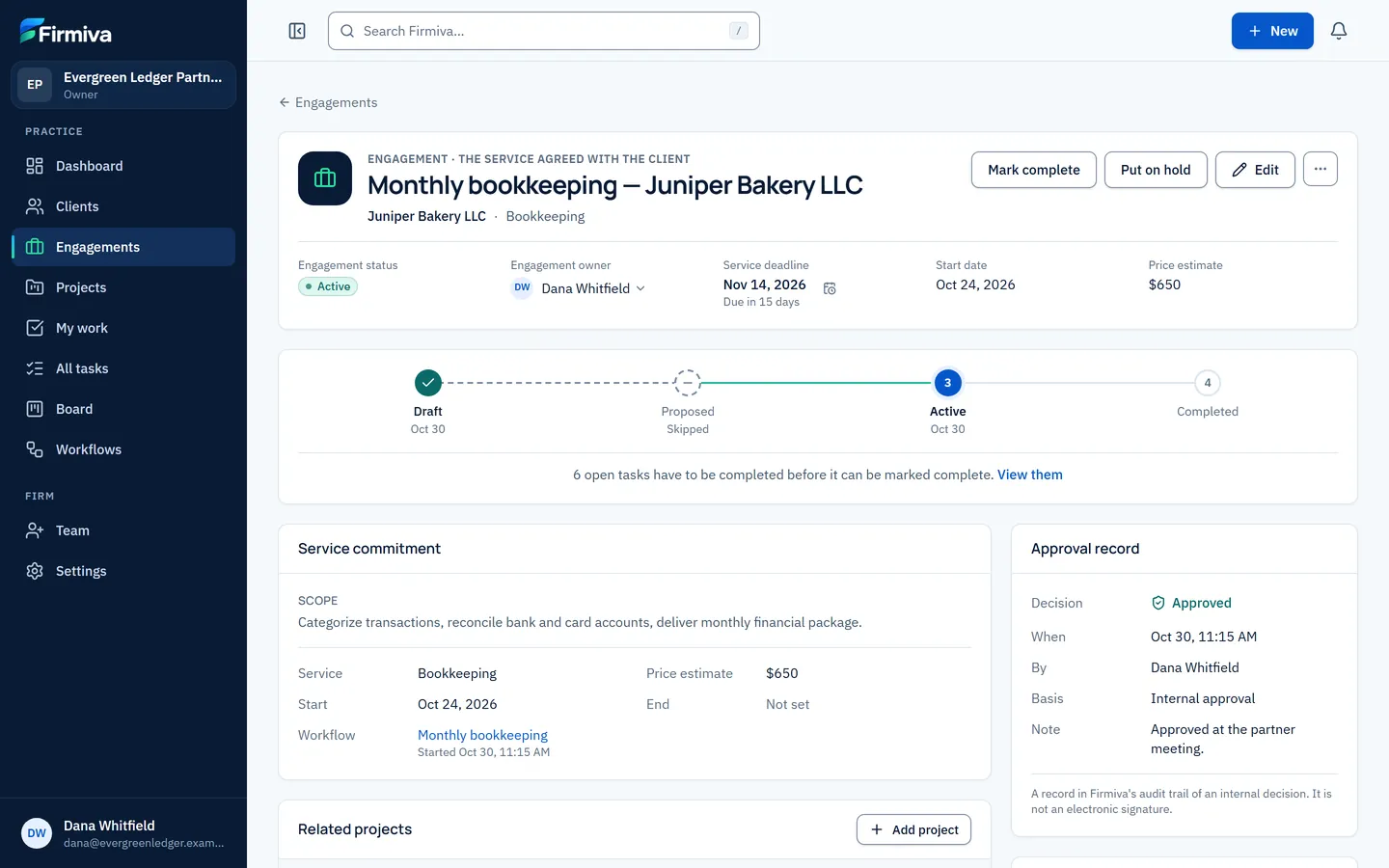Open Projects in sidebar

pos(123,287)
